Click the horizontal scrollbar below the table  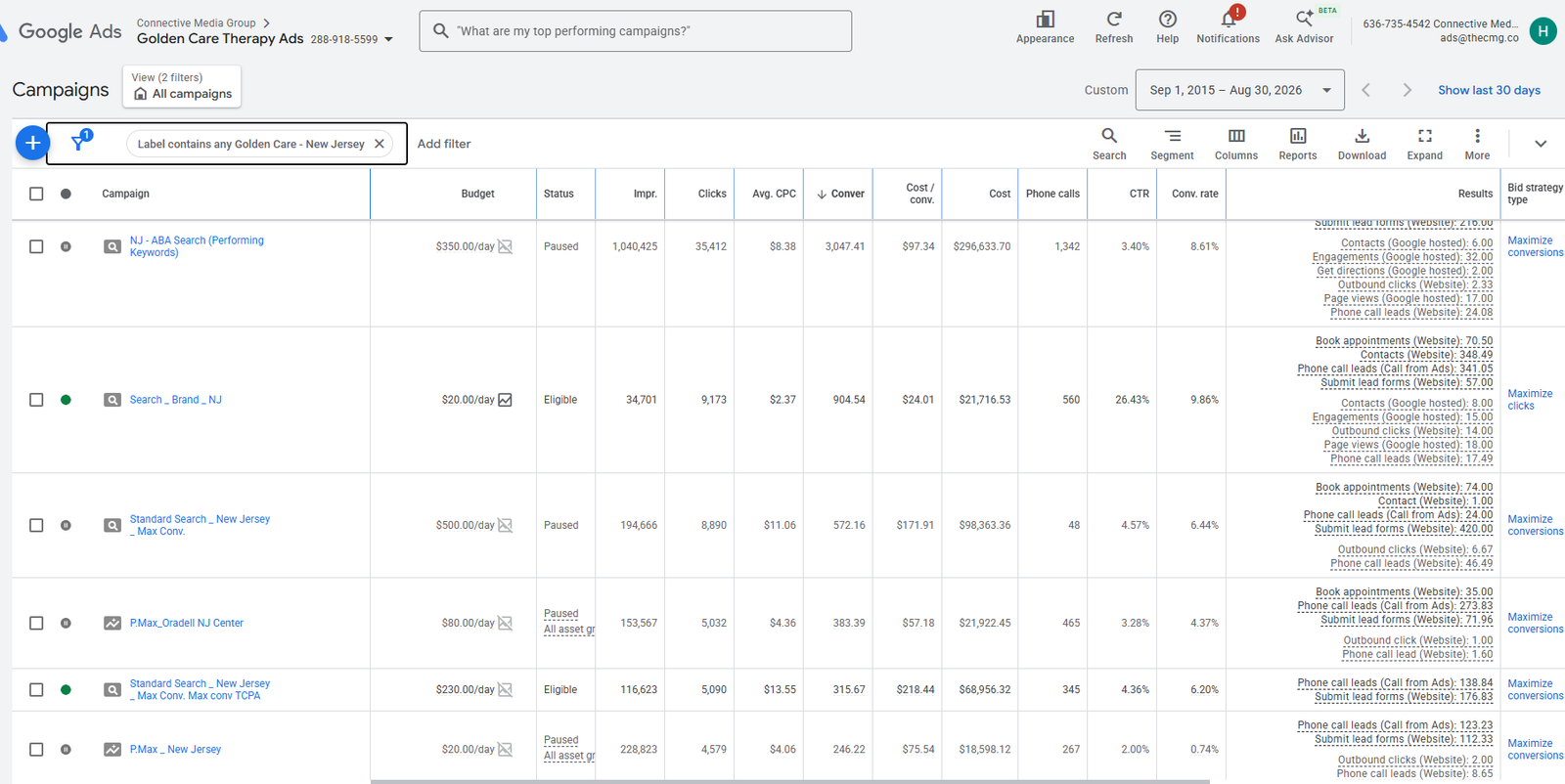[x=790, y=781]
